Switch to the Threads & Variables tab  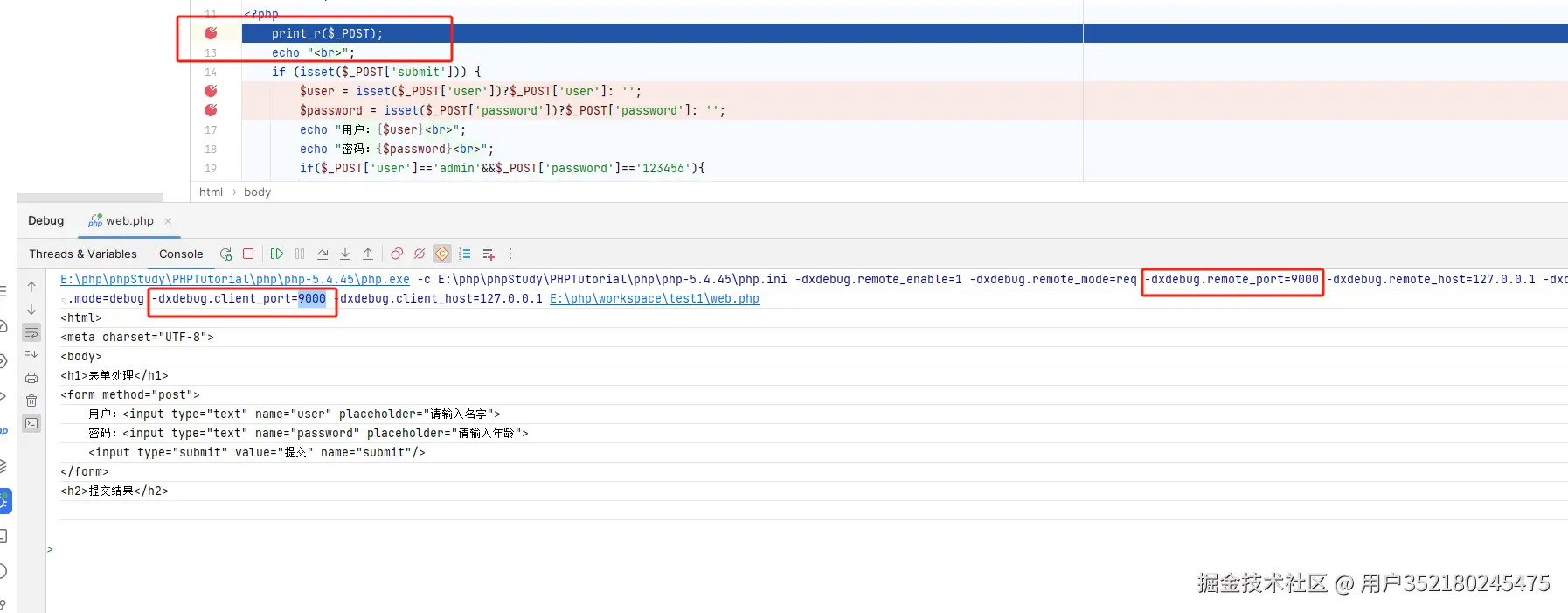point(83,254)
